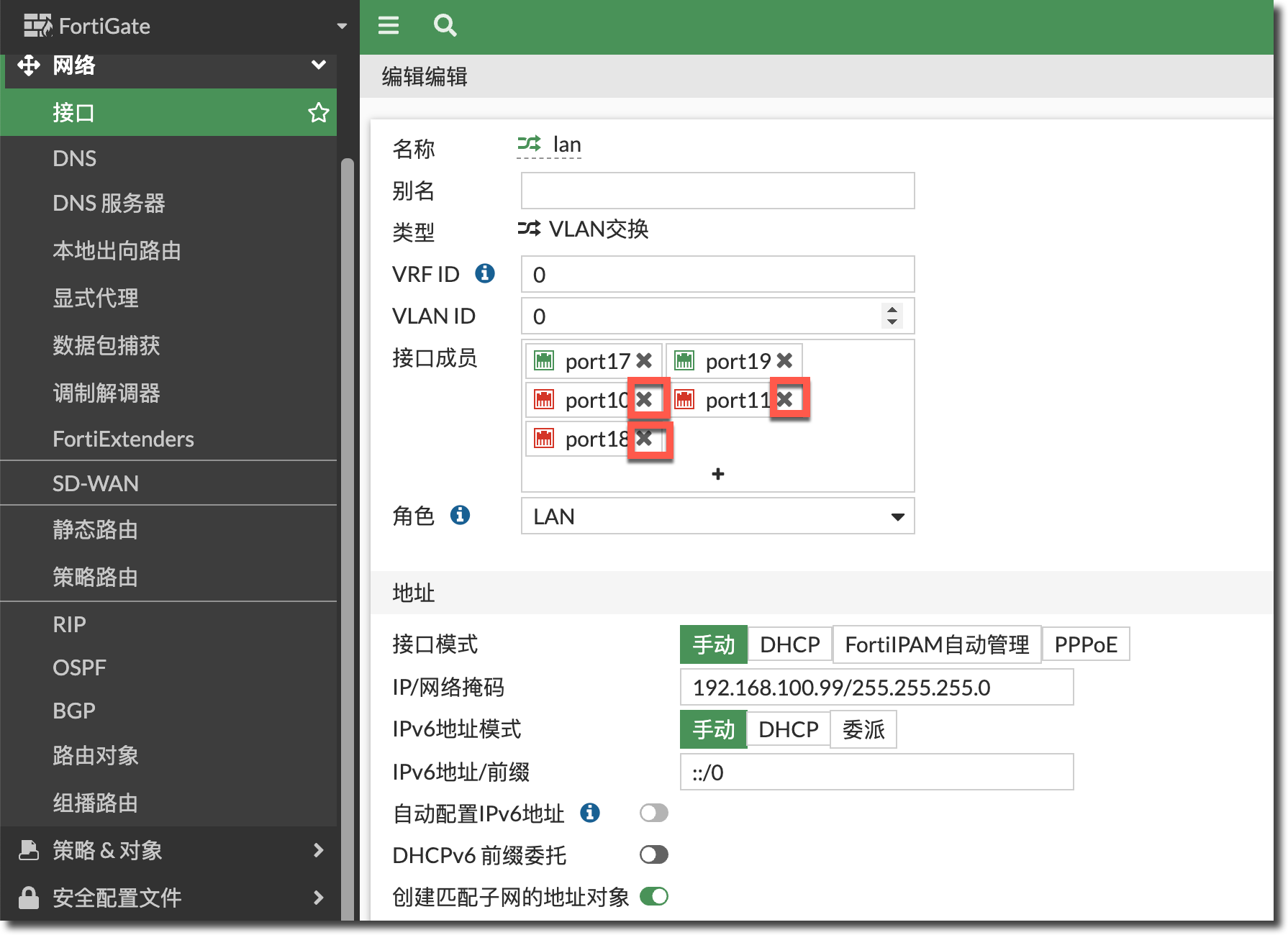
Task: Disable 创建匹配子网的地址对象 toggle
Action: [x=653, y=896]
